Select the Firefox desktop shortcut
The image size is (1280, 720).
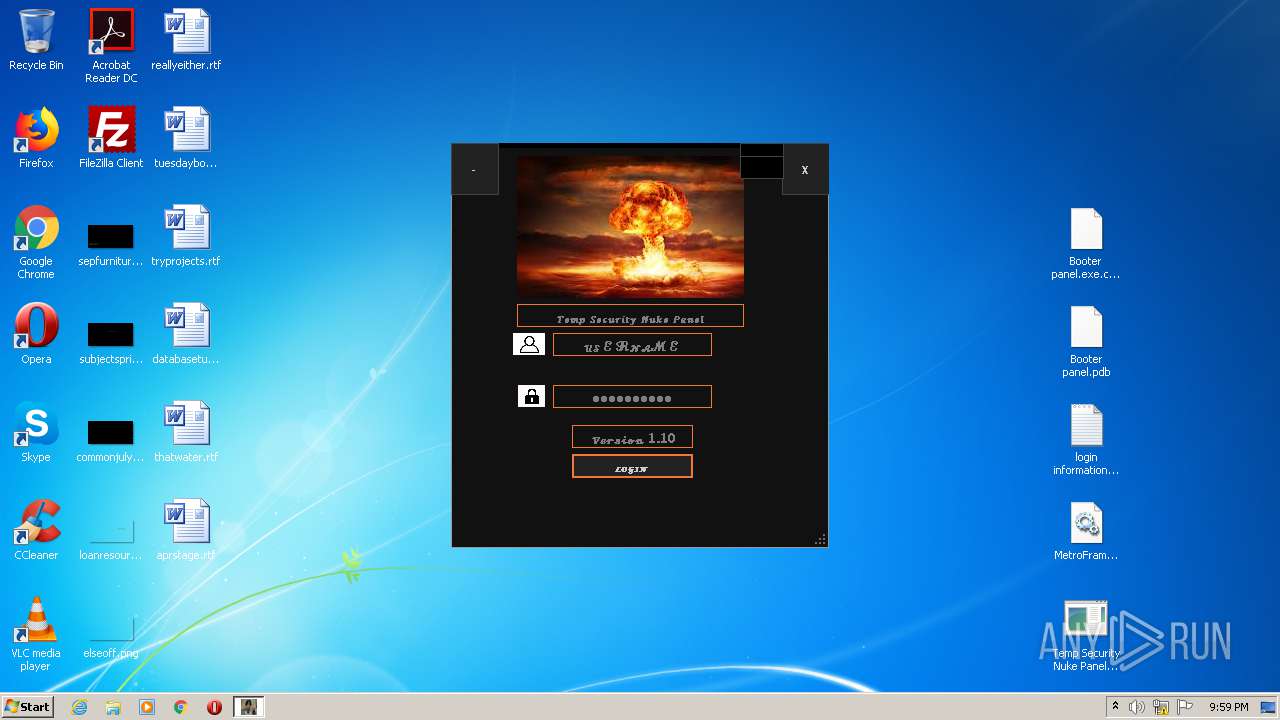(36, 138)
